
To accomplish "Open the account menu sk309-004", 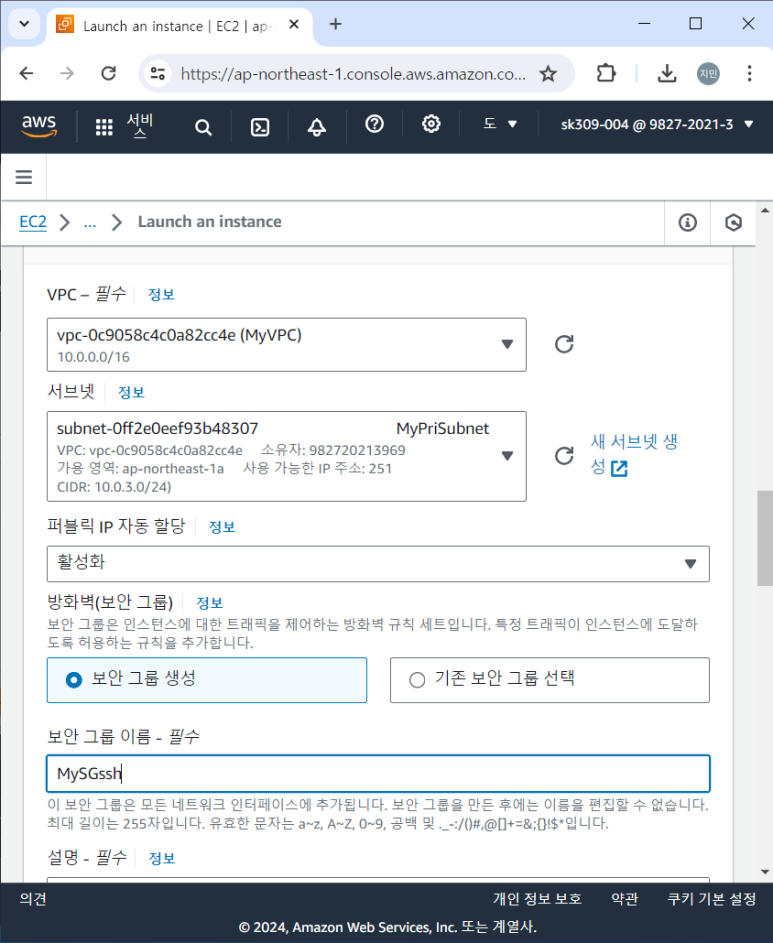I will 656,124.
